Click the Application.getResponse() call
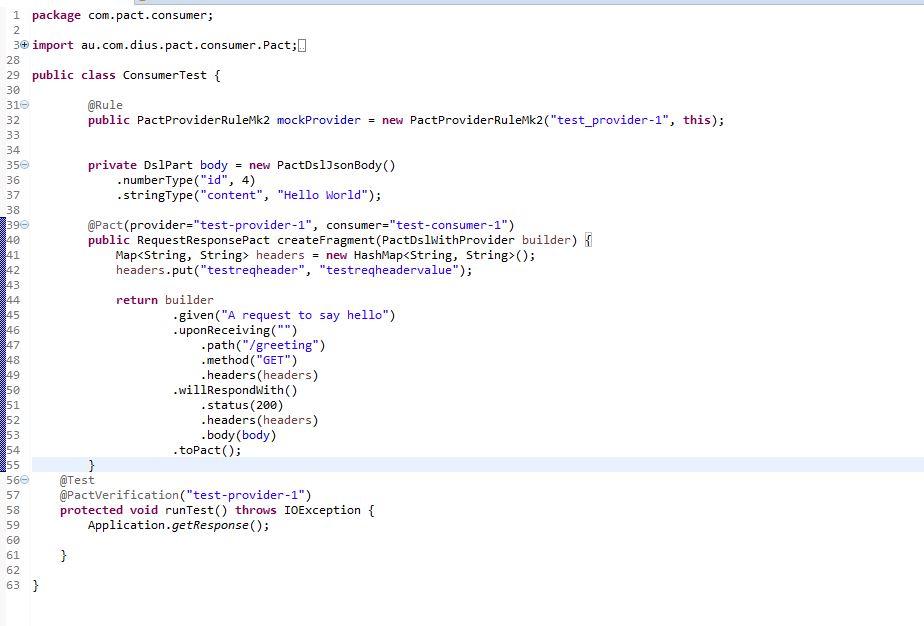924x626 pixels. pos(179,525)
